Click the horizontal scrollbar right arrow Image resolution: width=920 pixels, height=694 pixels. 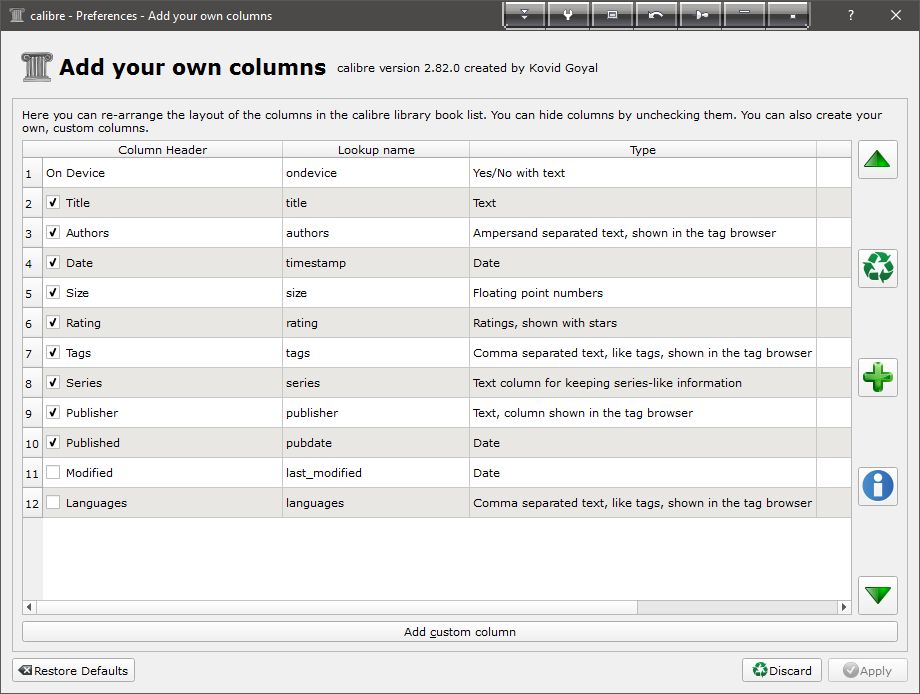[x=845, y=607]
